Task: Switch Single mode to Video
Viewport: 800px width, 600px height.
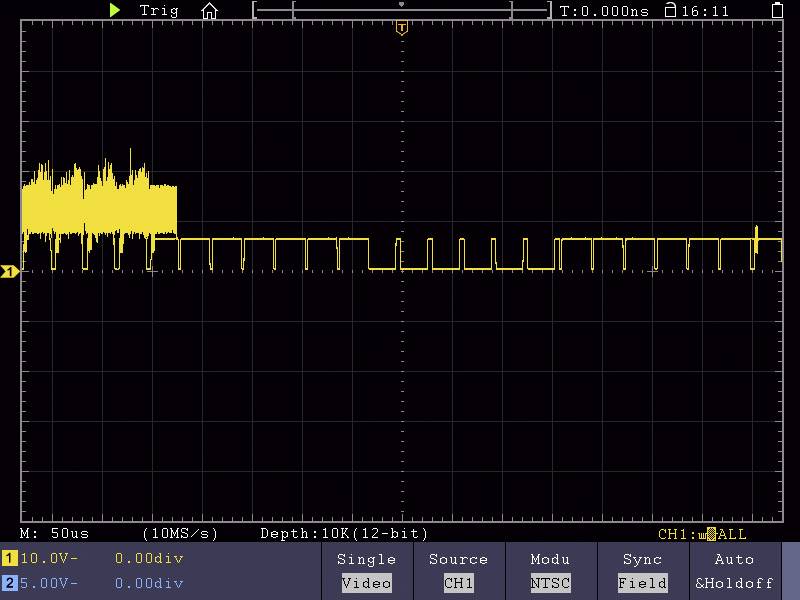Action: (x=366, y=583)
